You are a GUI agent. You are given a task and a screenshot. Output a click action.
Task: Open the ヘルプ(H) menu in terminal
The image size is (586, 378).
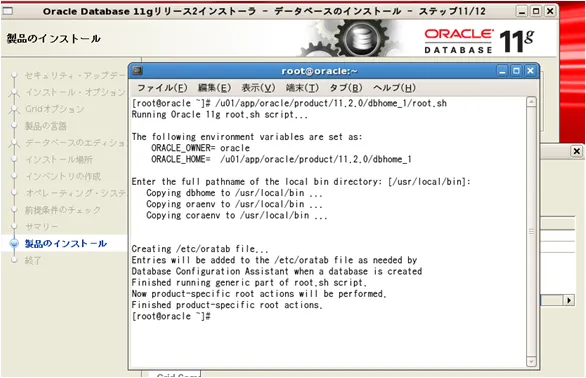(394, 88)
